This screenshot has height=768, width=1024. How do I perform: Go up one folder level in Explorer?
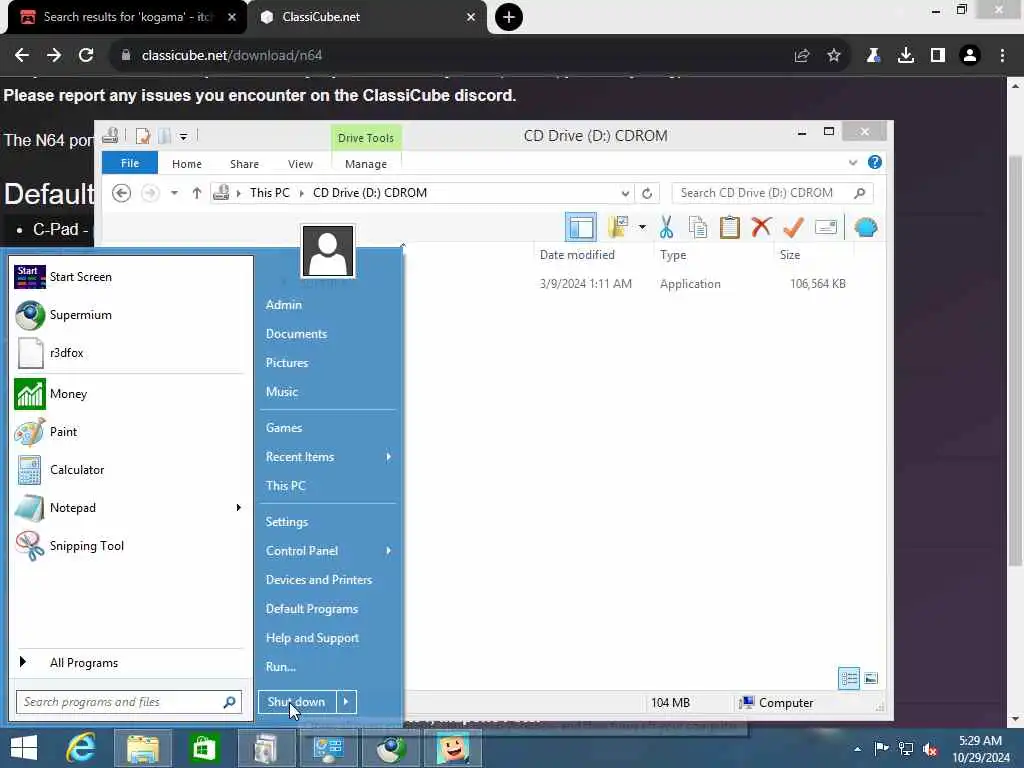[x=197, y=193]
